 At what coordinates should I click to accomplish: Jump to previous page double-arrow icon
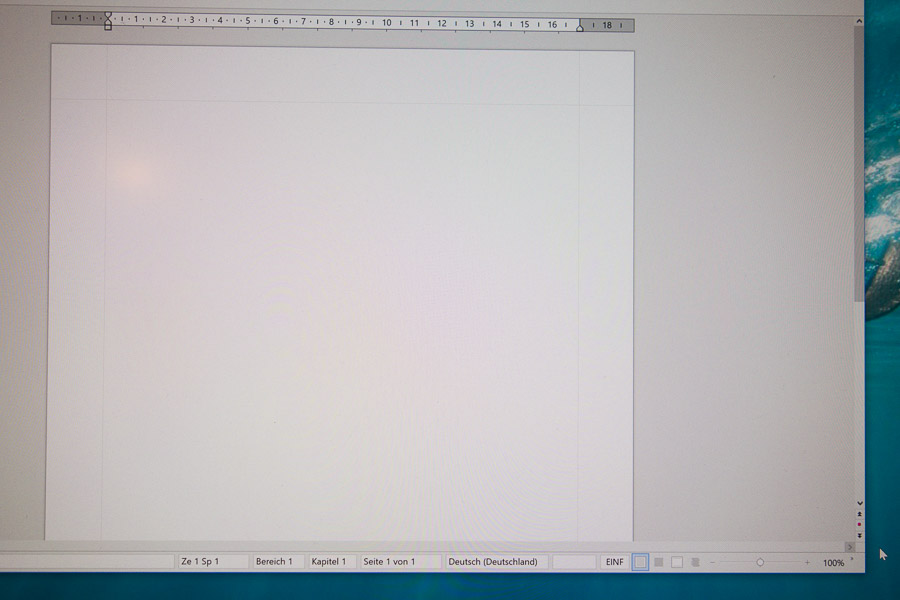click(859, 514)
